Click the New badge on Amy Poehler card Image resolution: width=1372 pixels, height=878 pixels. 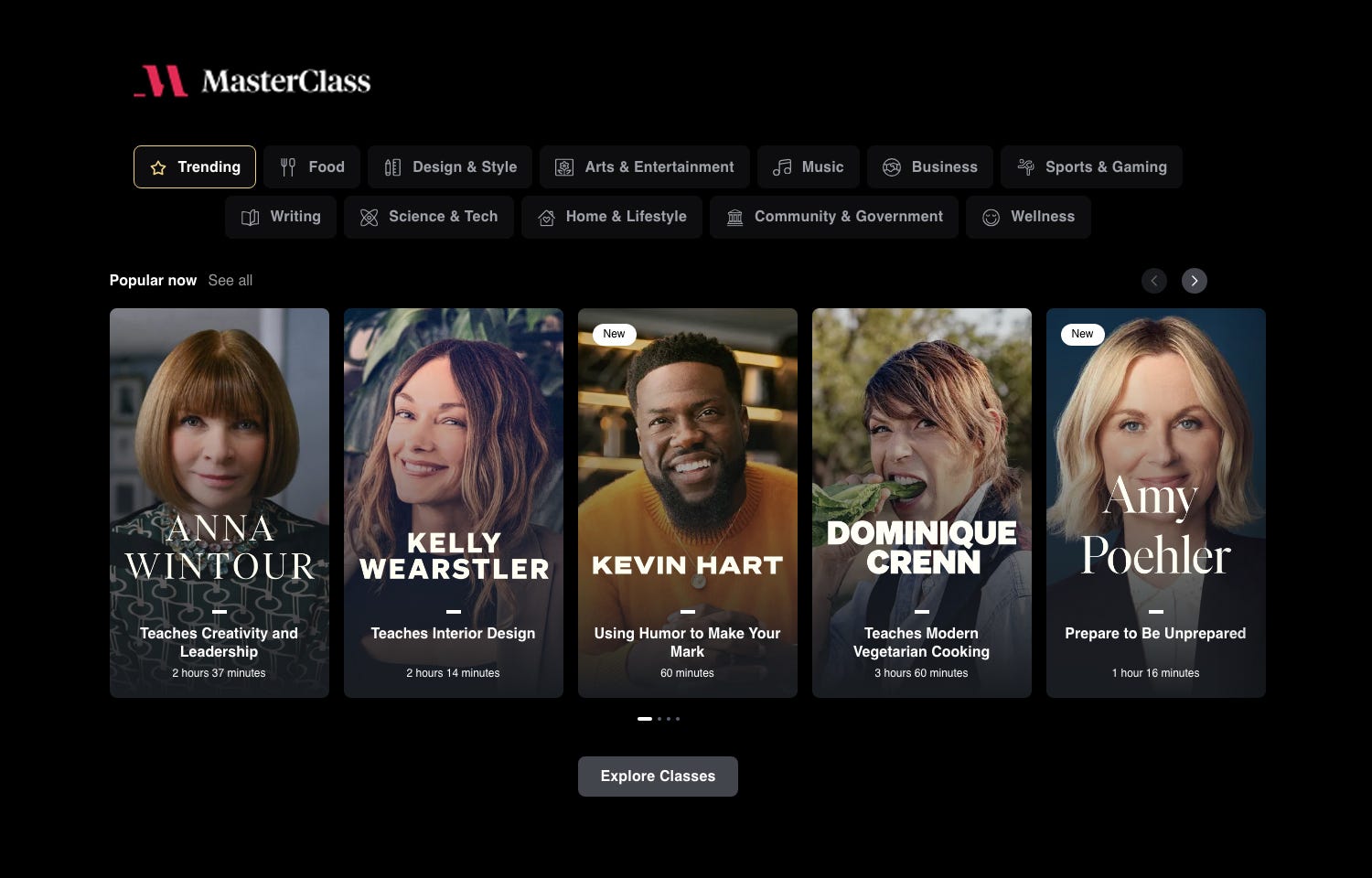click(1082, 334)
